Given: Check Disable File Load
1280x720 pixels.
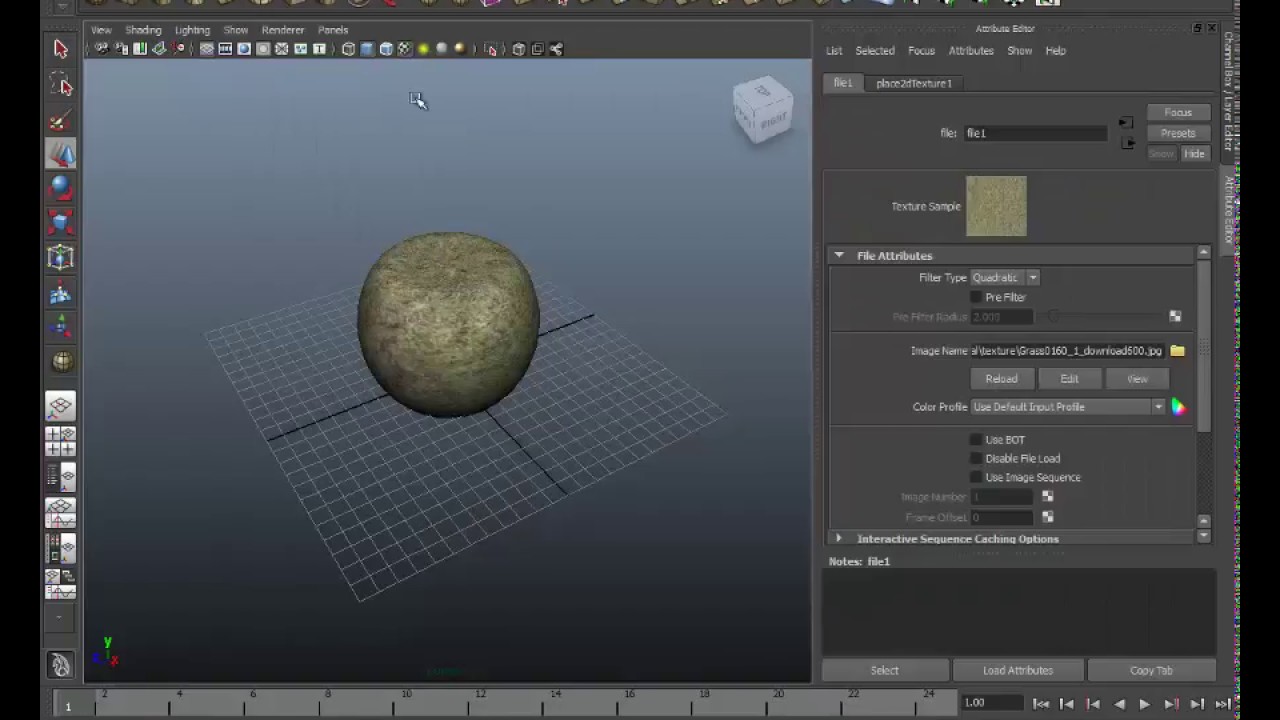Looking at the screenshot, I should [976, 459].
